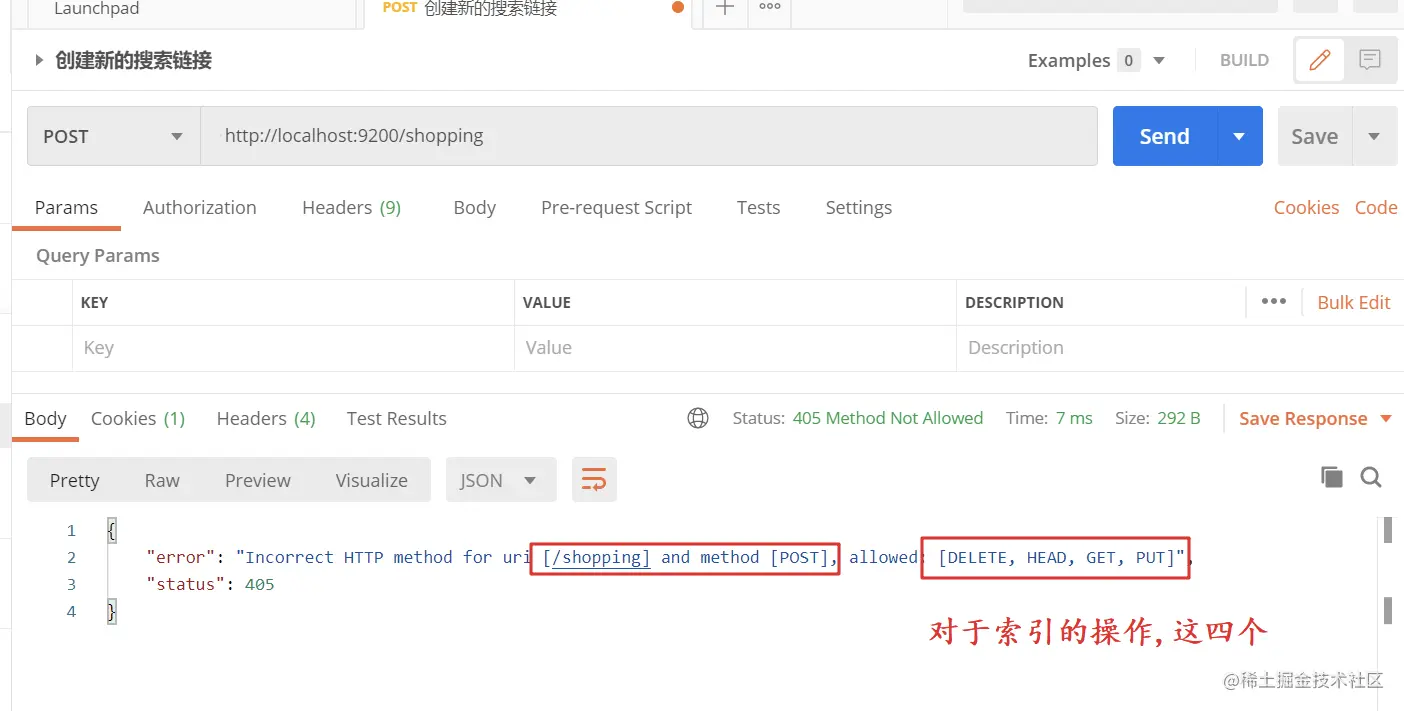This screenshot has width=1404, height=711.
Task: Click the Query Params heading
Action: pos(98,255)
